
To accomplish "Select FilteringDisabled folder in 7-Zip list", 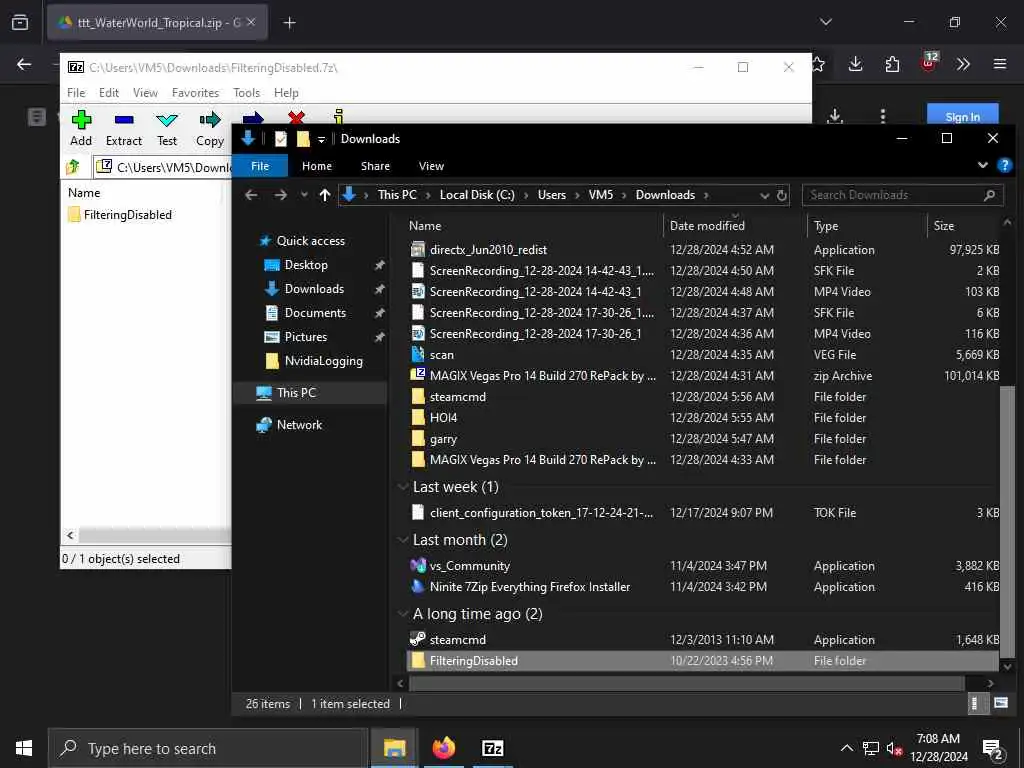I will point(120,215).
